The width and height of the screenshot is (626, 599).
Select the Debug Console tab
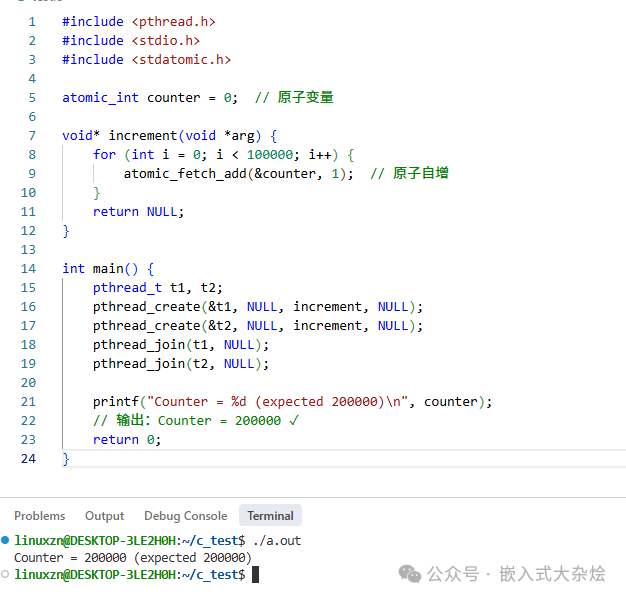pyautogui.click(x=186, y=516)
